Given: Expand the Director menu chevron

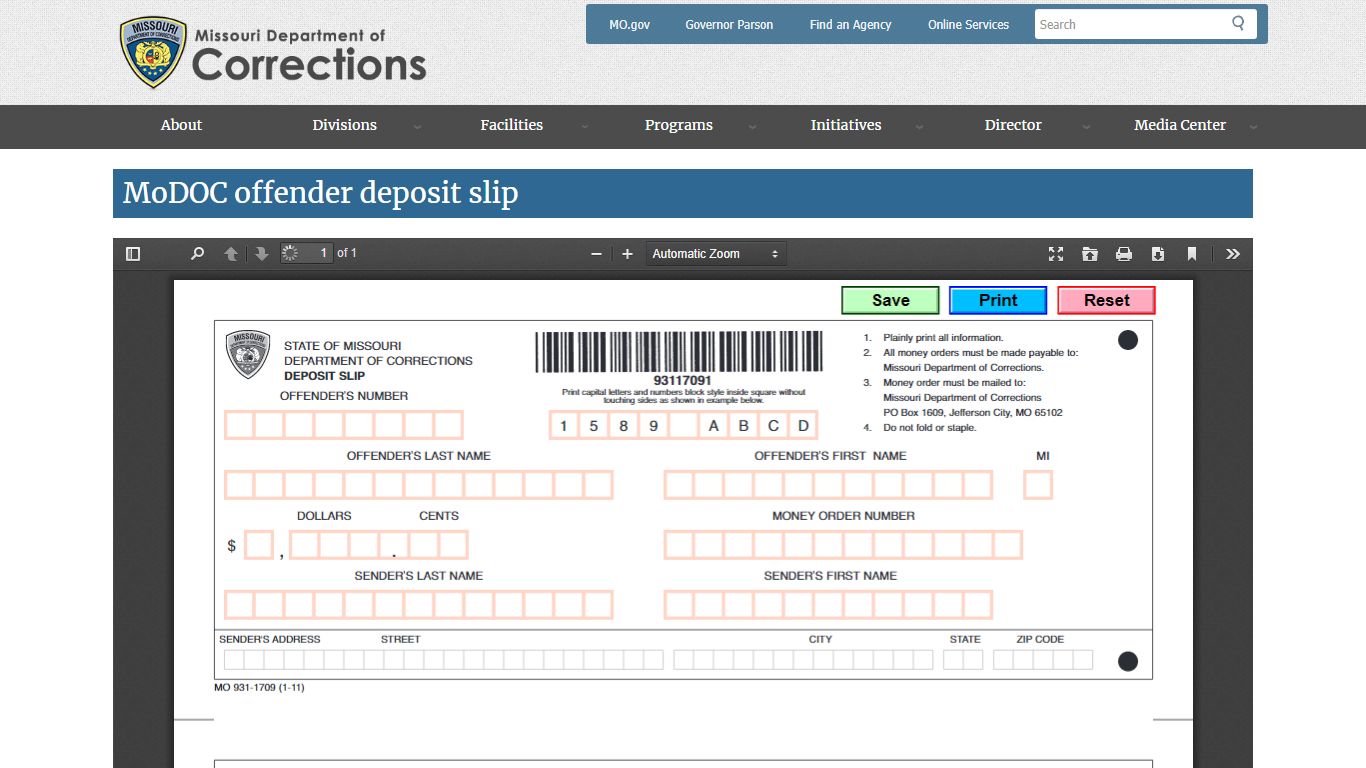Looking at the screenshot, I should pos(1086,127).
